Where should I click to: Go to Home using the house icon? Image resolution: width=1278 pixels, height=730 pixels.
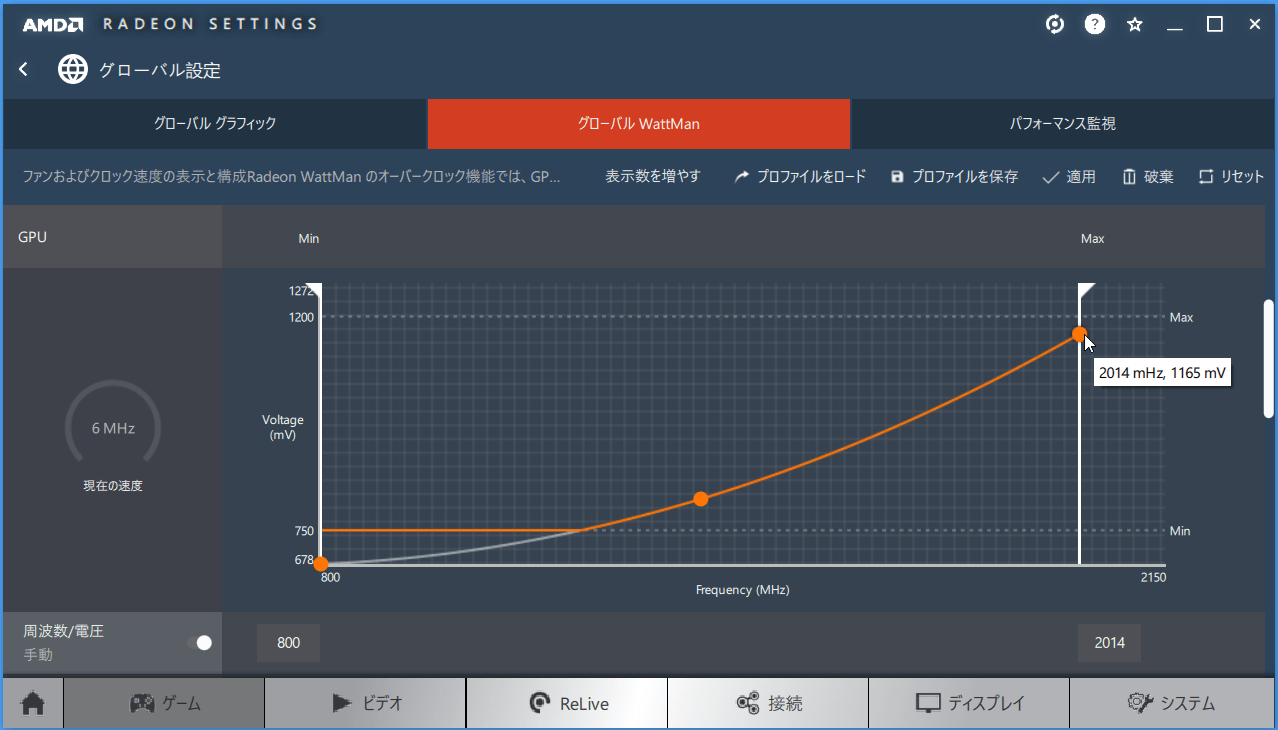(x=33, y=703)
